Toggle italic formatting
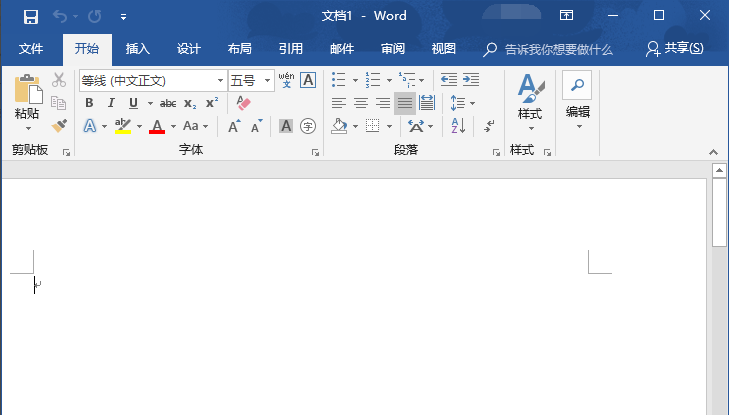 (111, 103)
